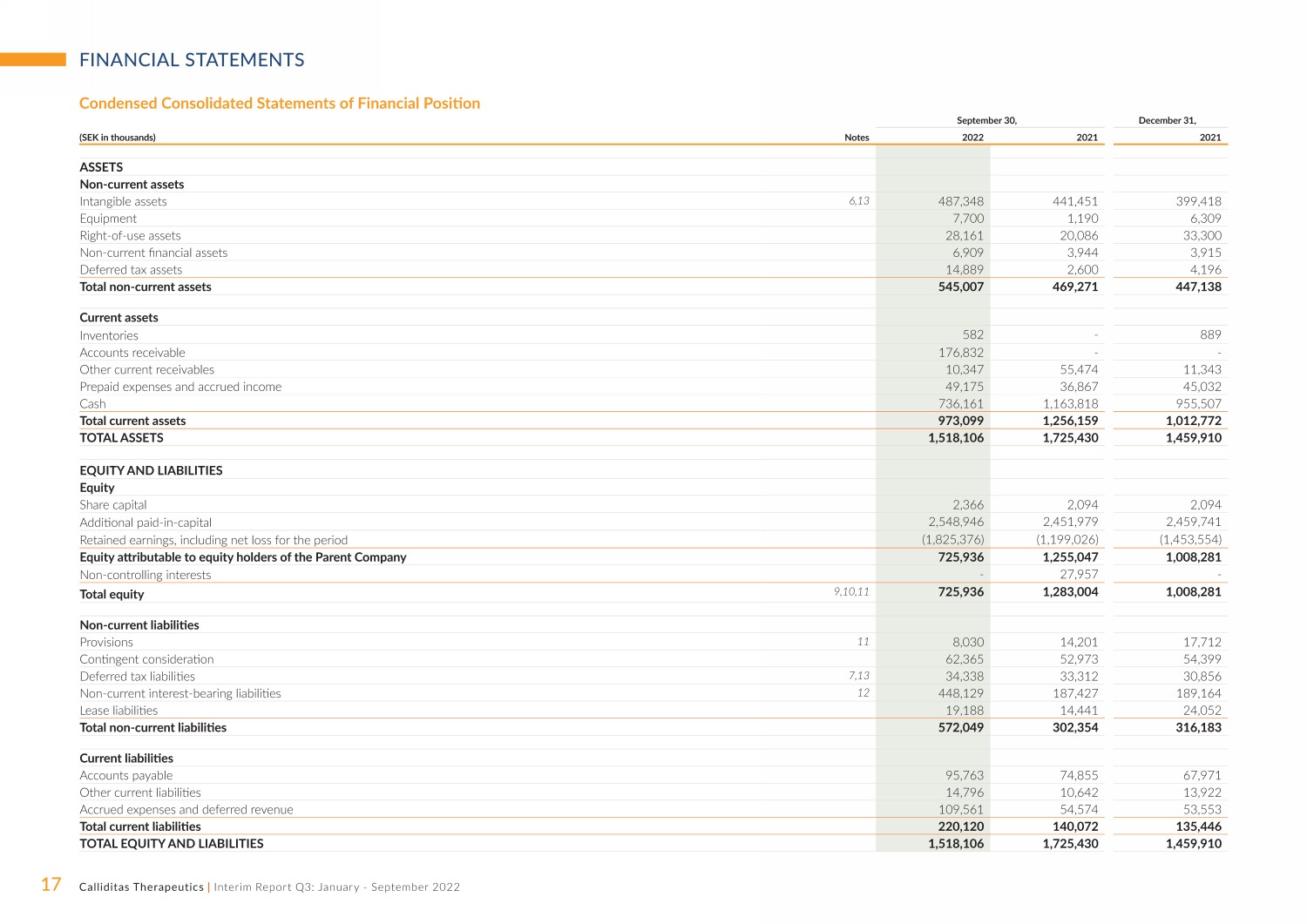Click the 'TOTAL ASSETS' row label
The width and height of the screenshot is (1307, 924).
pyautogui.click(x=121, y=438)
